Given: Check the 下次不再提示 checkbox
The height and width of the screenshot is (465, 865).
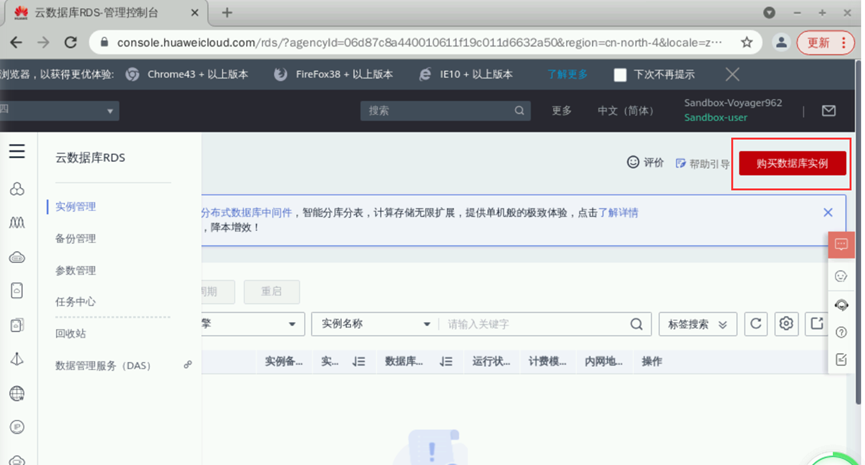Looking at the screenshot, I should [620, 75].
